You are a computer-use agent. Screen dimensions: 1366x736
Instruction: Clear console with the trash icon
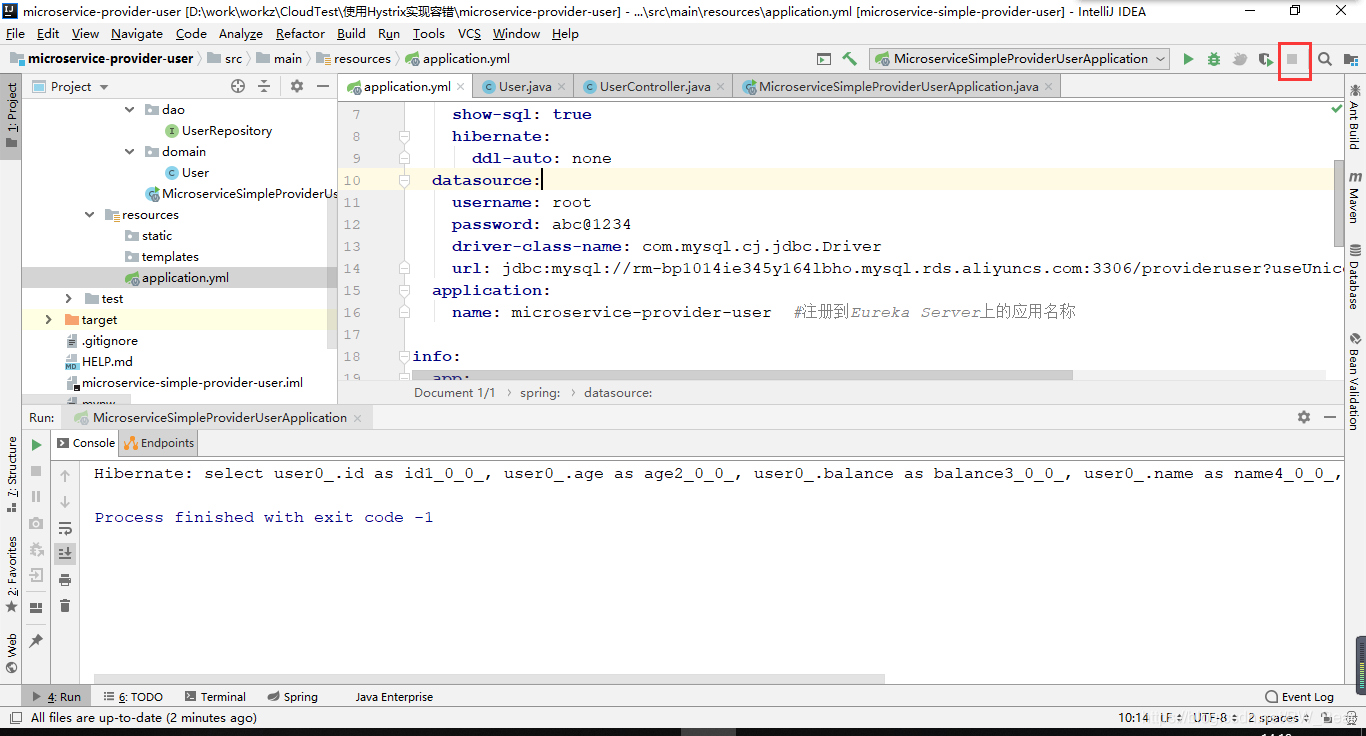pos(65,606)
